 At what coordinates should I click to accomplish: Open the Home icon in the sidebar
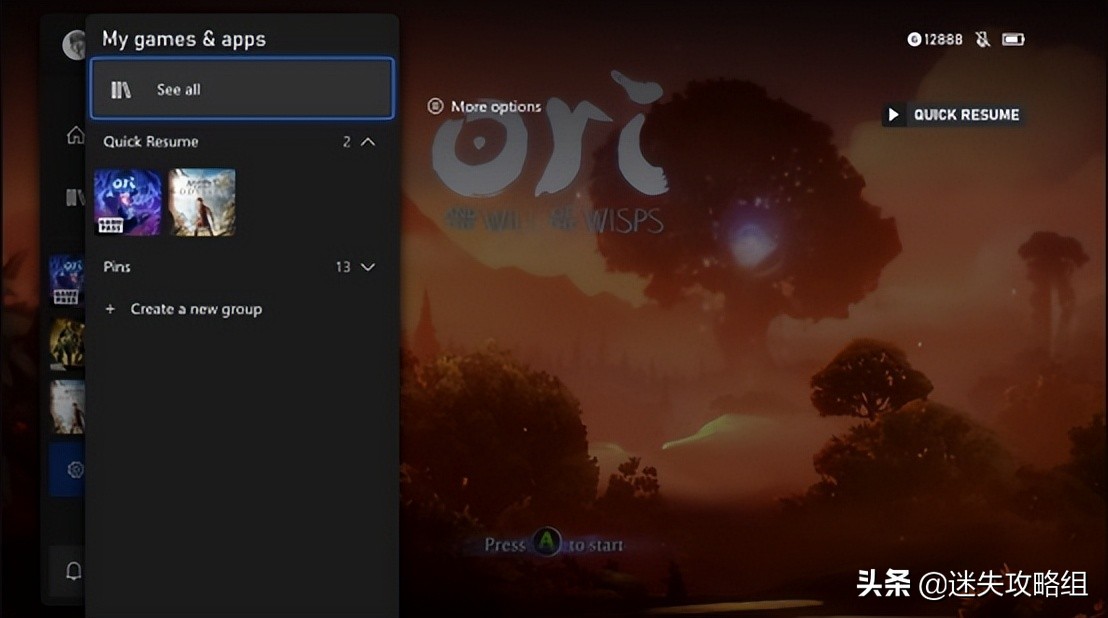click(x=75, y=135)
